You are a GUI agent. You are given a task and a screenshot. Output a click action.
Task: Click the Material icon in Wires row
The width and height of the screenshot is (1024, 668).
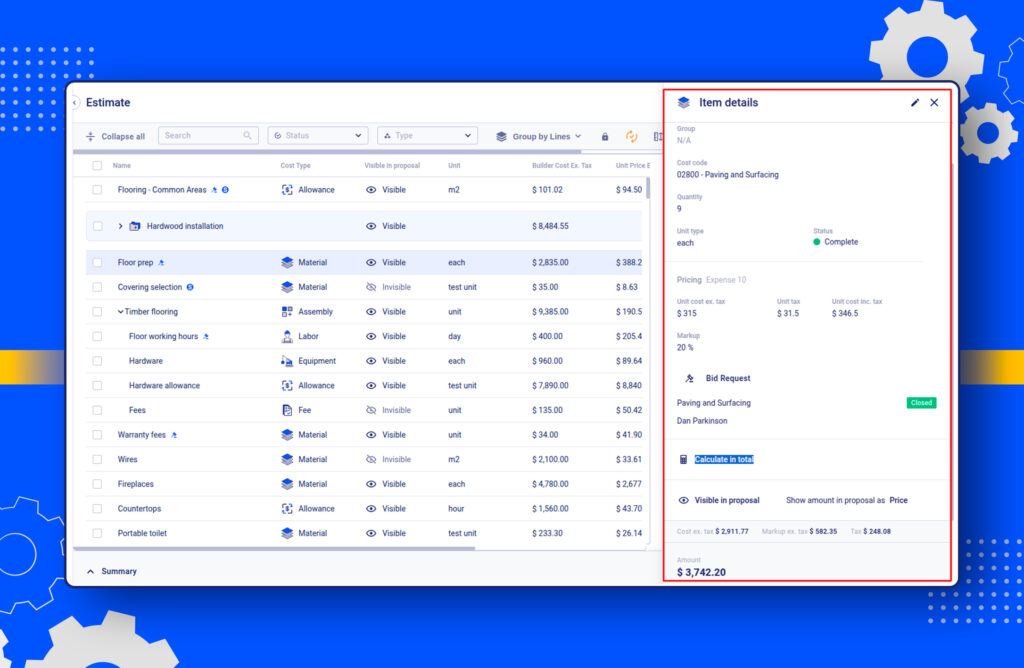click(287, 460)
